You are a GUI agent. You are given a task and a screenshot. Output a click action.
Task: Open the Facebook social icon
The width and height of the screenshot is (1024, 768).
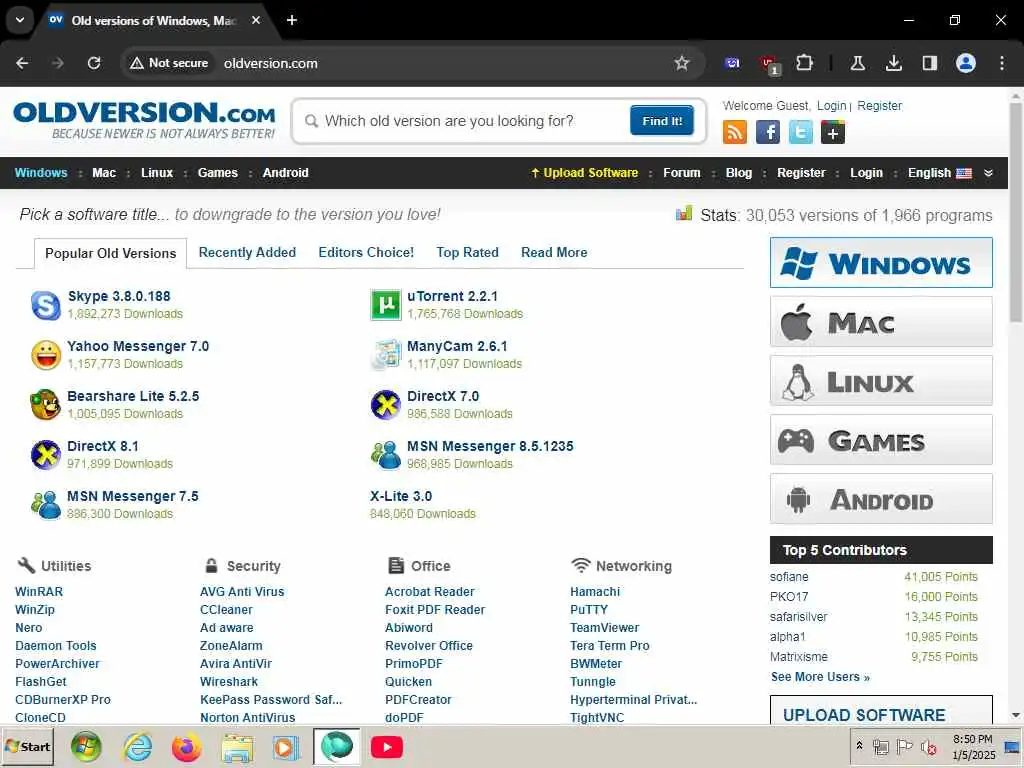point(767,133)
